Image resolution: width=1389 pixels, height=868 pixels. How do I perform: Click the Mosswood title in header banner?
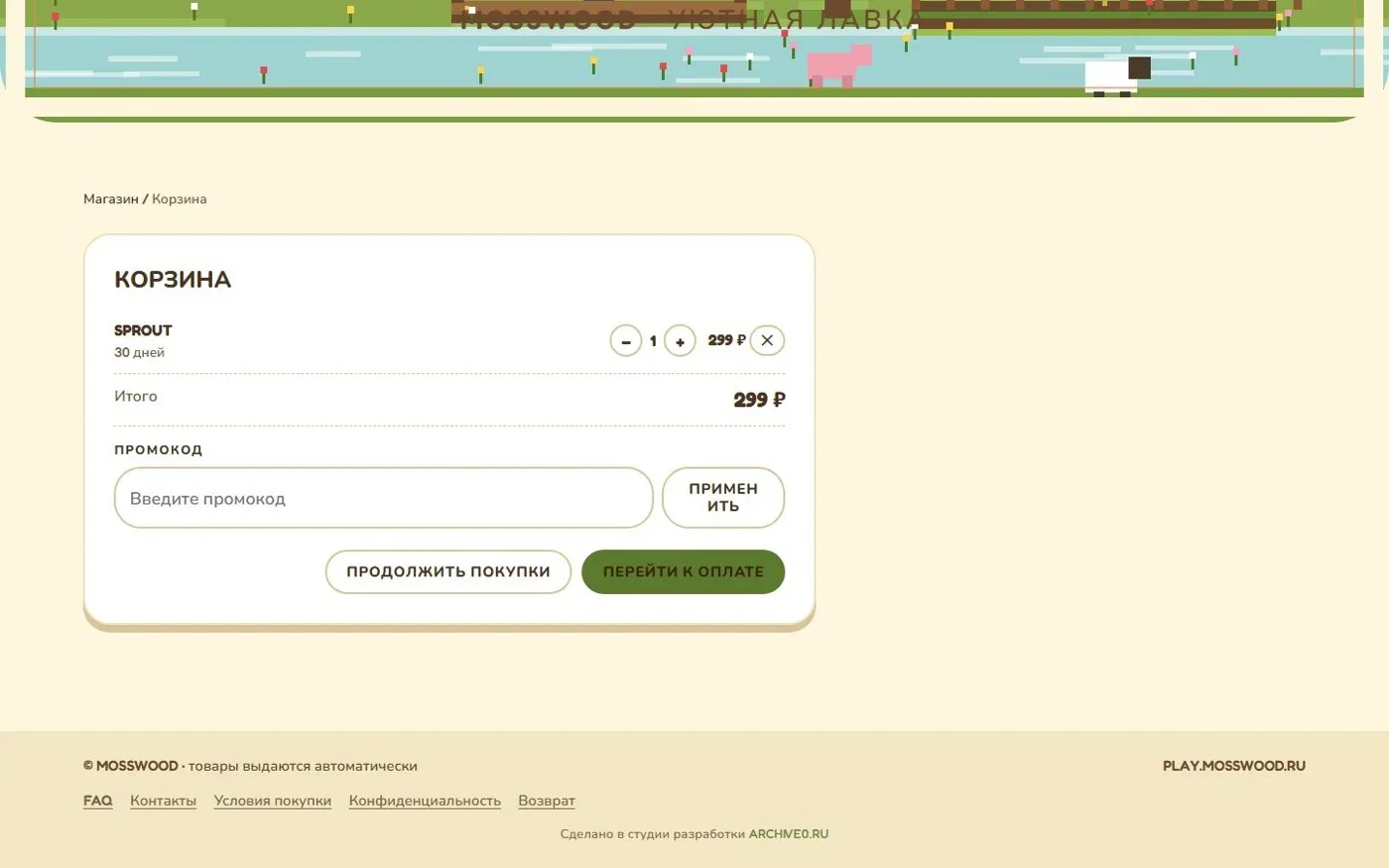[692, 20]
